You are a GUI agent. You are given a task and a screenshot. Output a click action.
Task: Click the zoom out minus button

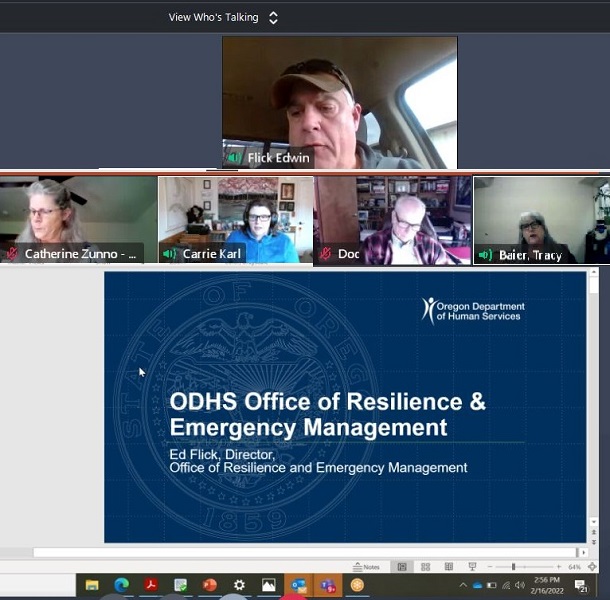[x=490, y=567]
